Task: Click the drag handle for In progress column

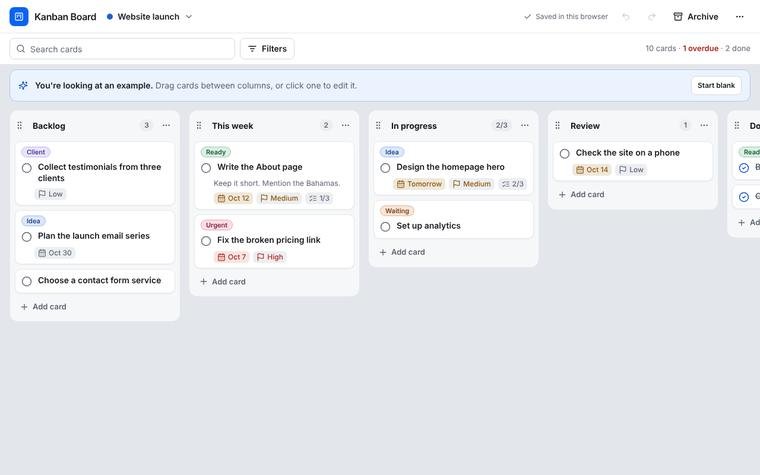Action: (x=379, y=126)
